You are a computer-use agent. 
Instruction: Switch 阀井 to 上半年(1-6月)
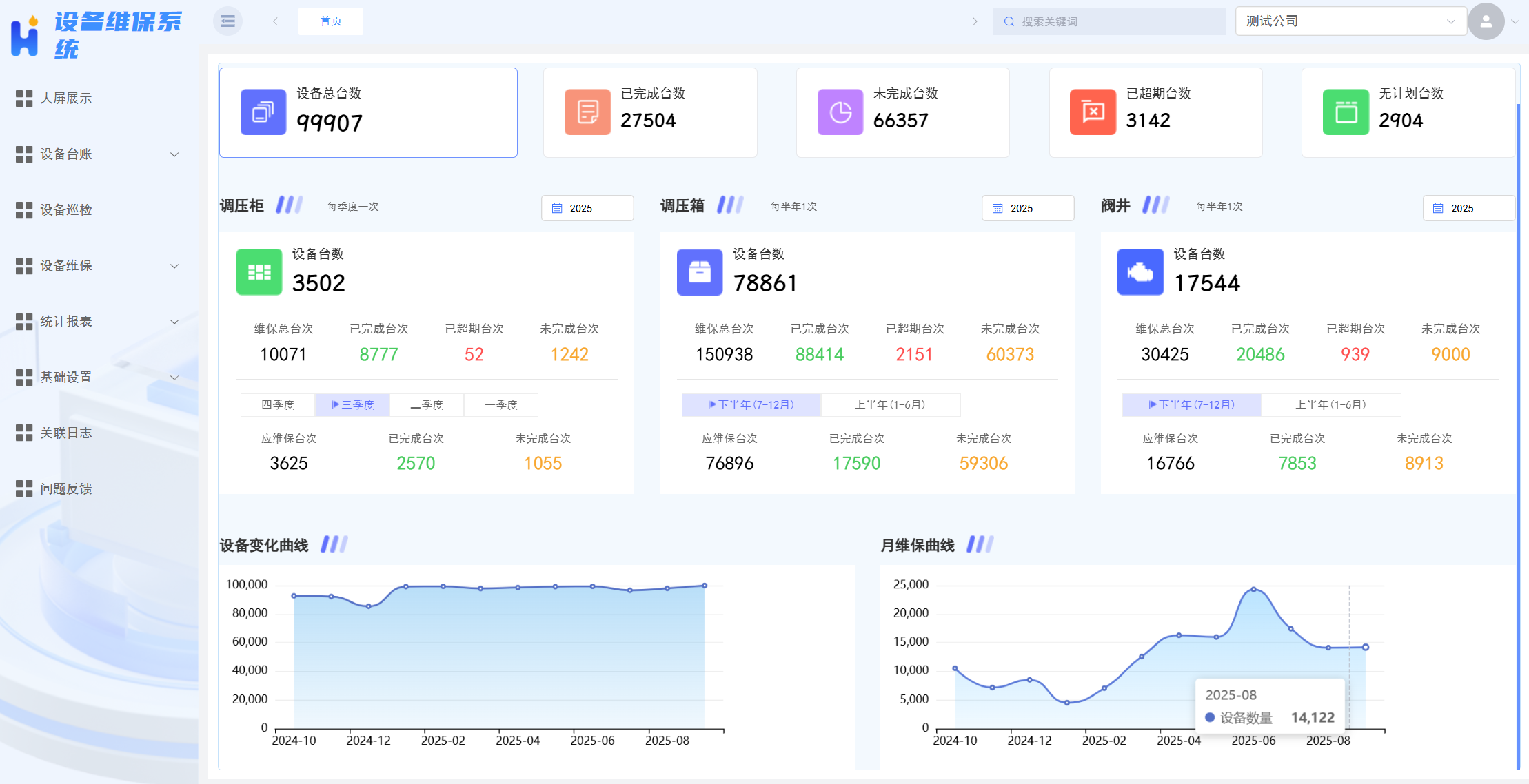click(x=1331, y=404)
